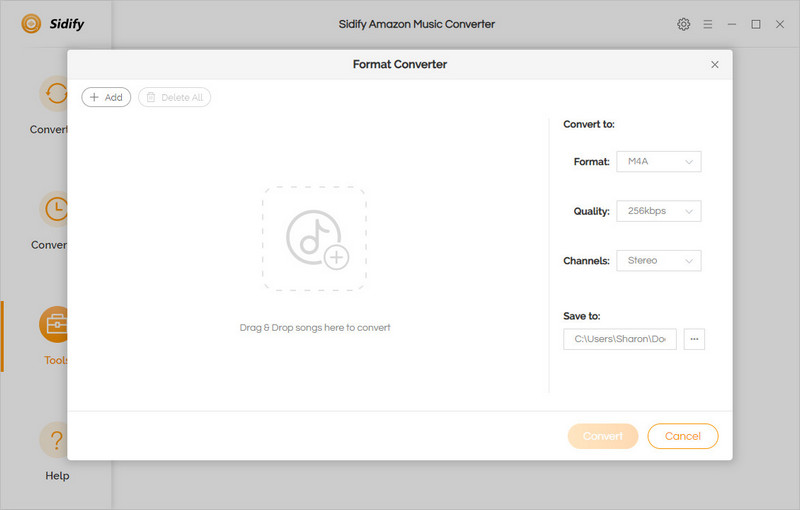800x510 pixels.
Task: Open Help question mark icon
Action: tap(54, 440)
